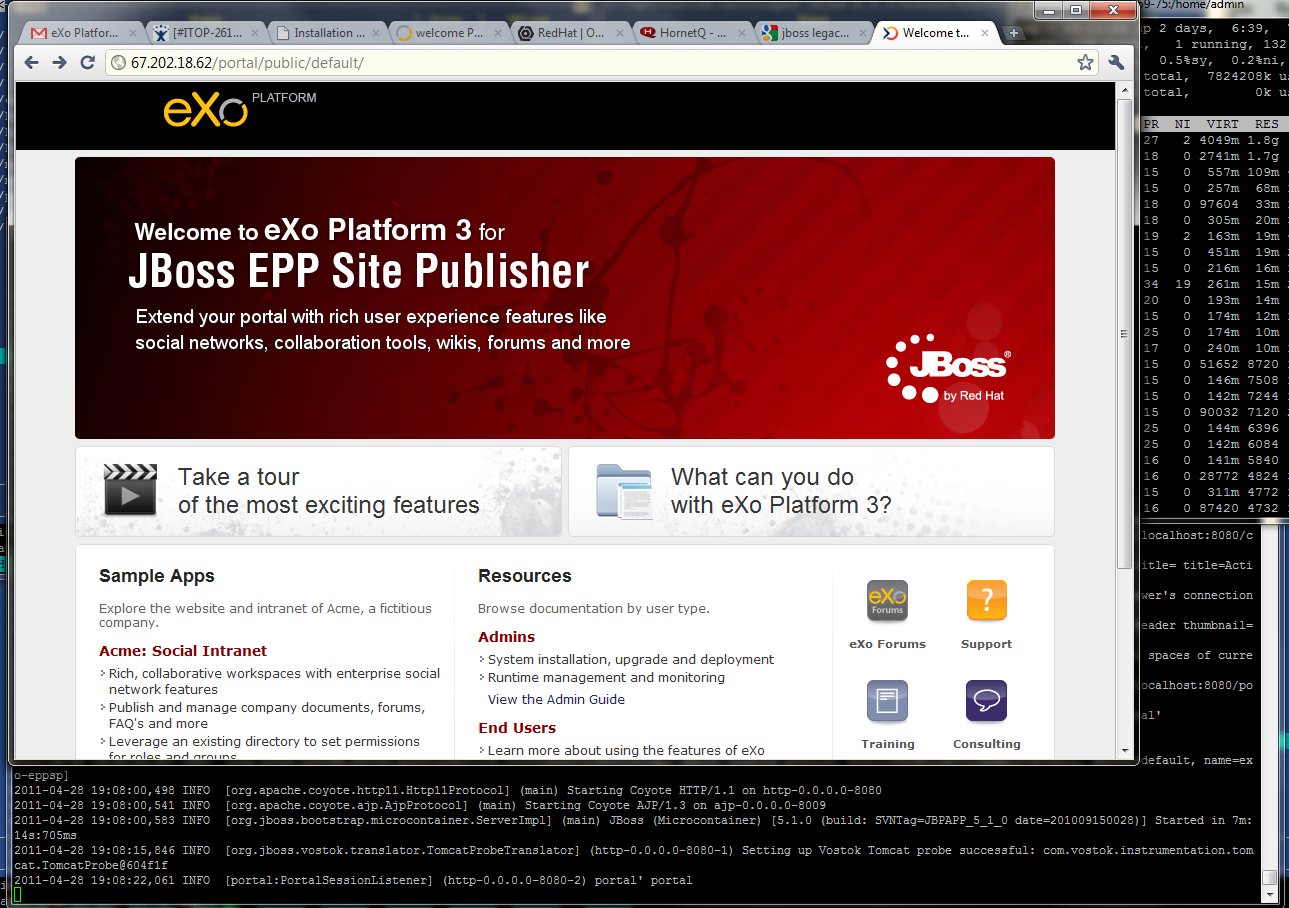Go back with the browser back arrow
Screen dimensions: 1289x908
pyautogui.click(x=31, y=62)
